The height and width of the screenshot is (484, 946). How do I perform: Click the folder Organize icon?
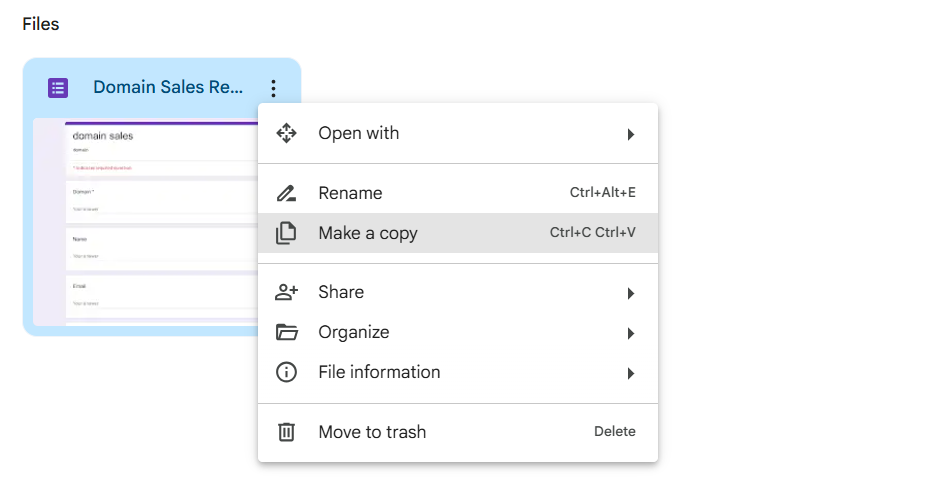286,332
